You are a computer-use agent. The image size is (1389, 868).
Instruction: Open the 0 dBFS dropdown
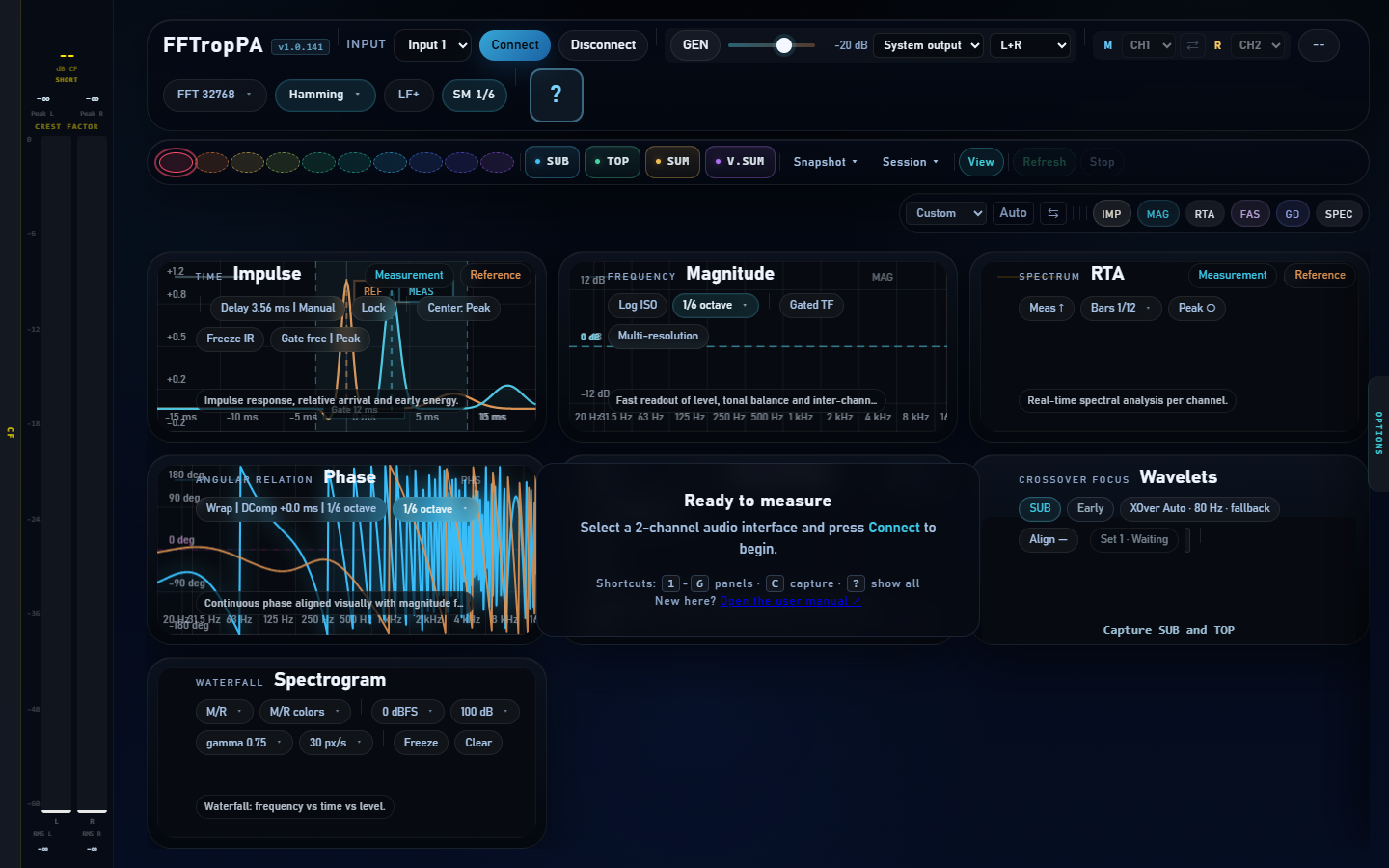click(x=408, y=712)
